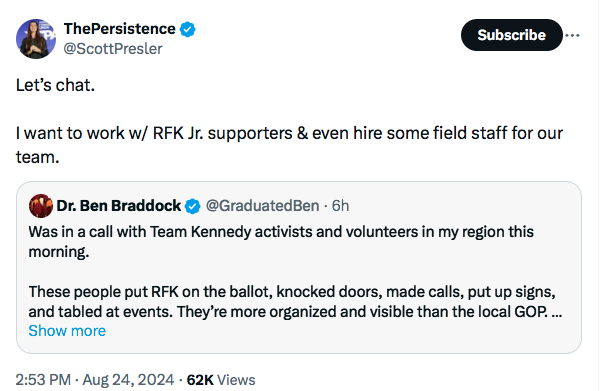Viewport: 602px width, 391px height.
Task: Visit the @GraduatedBen handle
Action: 263,206
